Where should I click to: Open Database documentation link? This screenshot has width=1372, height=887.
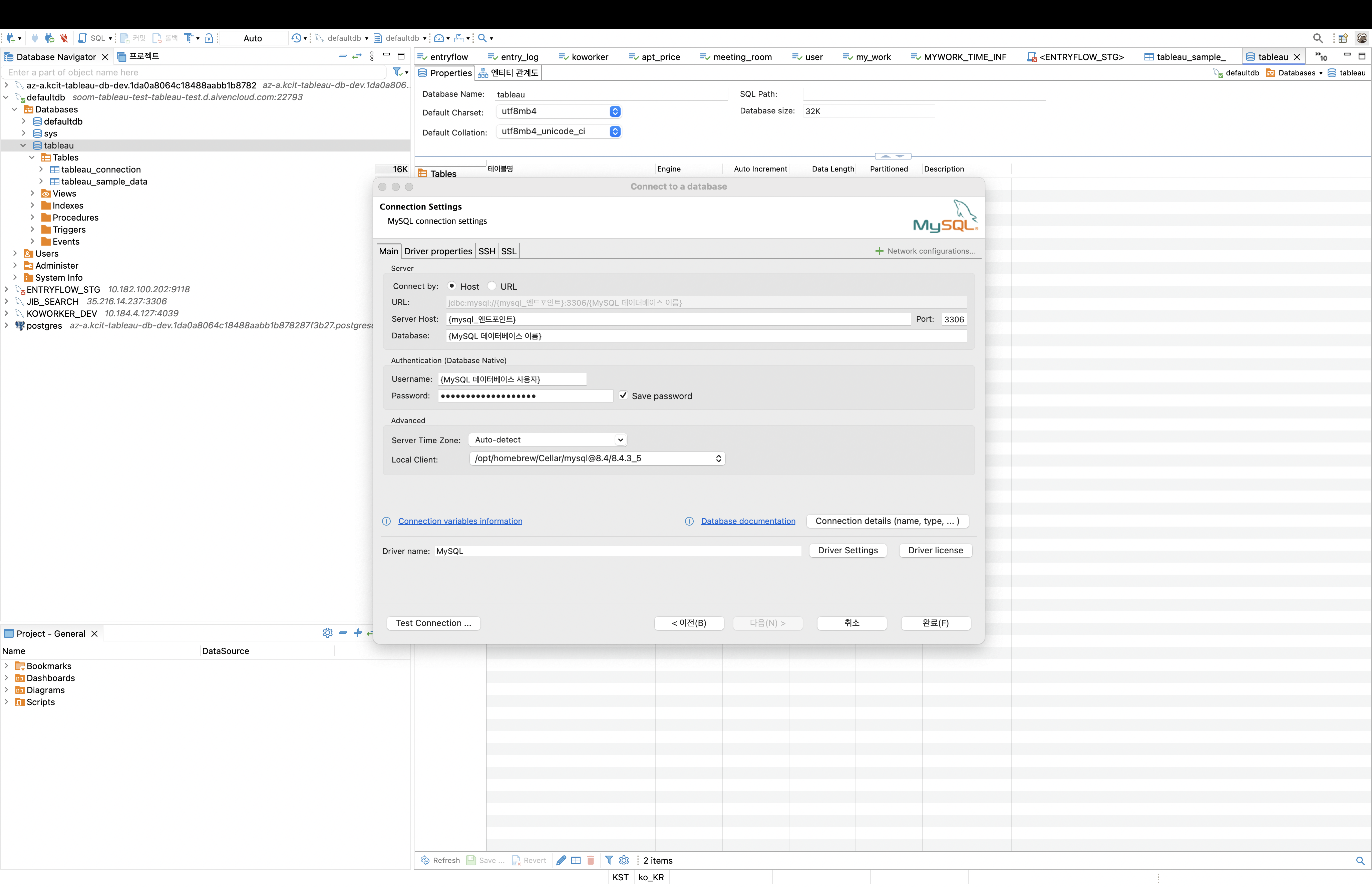pyautogui.click(x=748, y=520)
